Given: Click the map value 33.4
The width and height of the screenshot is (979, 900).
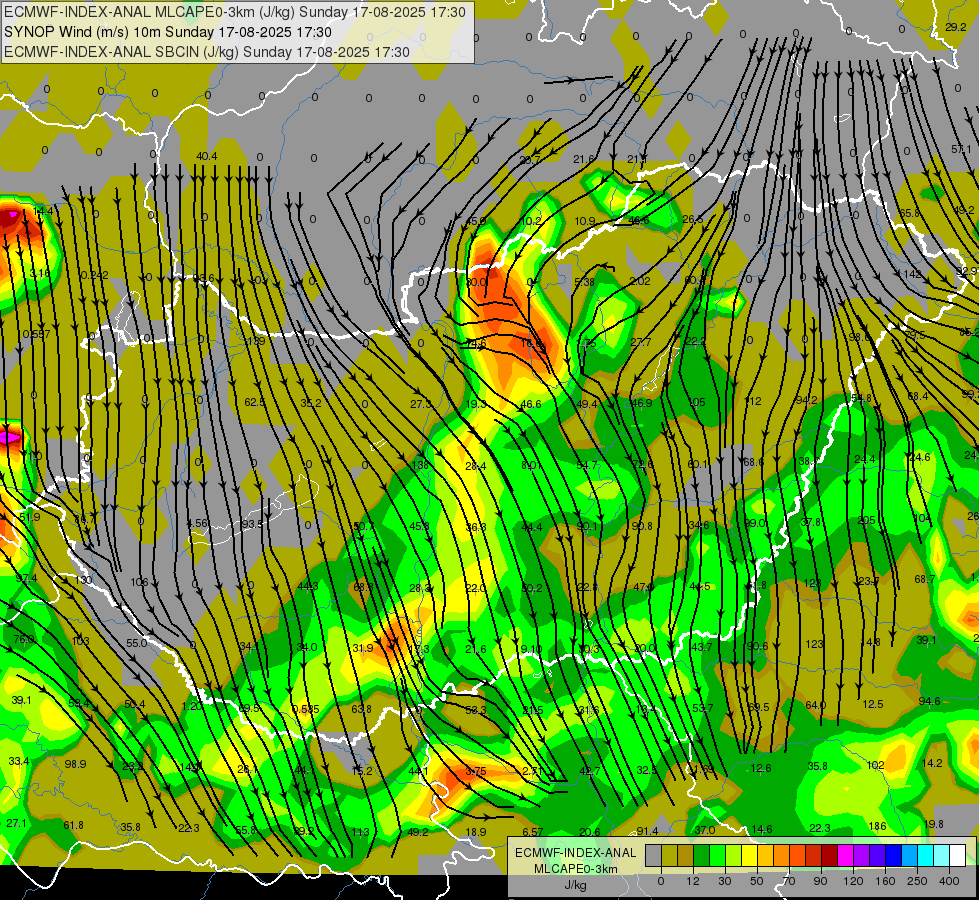Looking at the screenshot, I should tap(19, 761).
